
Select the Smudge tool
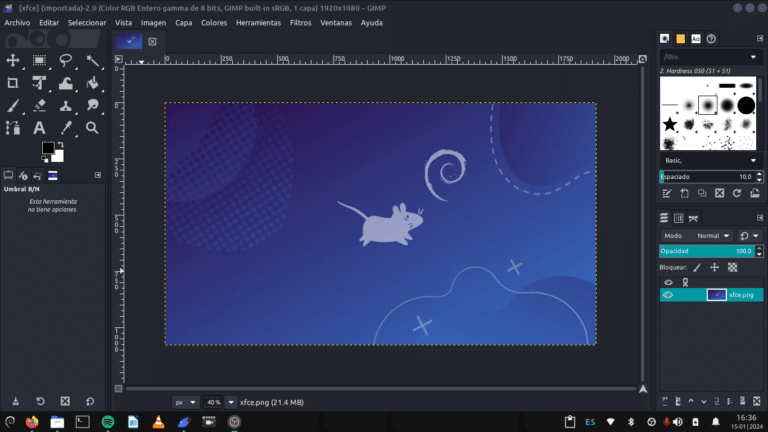click(92, 105)
